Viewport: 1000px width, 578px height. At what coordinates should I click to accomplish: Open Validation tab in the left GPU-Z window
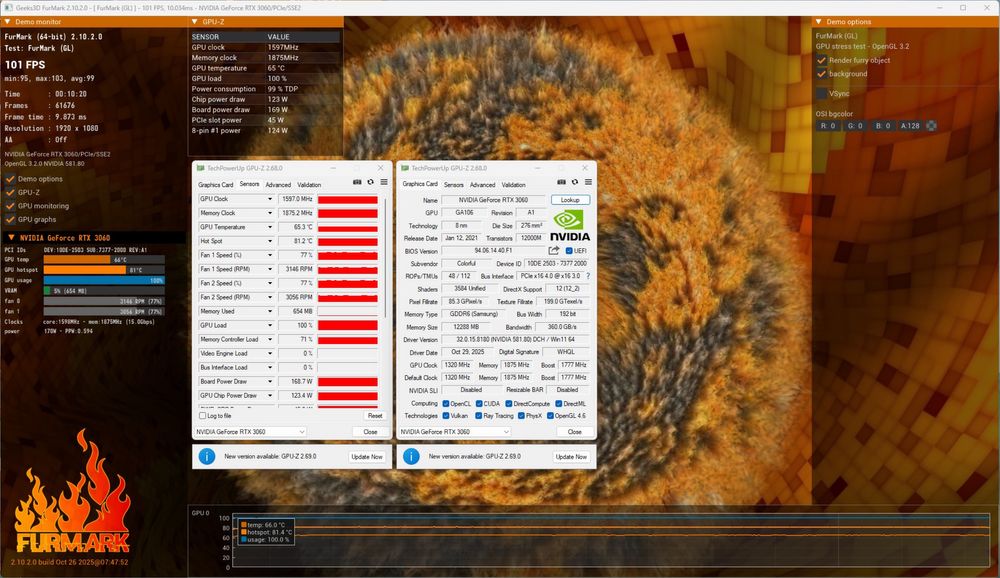(309, 185)
